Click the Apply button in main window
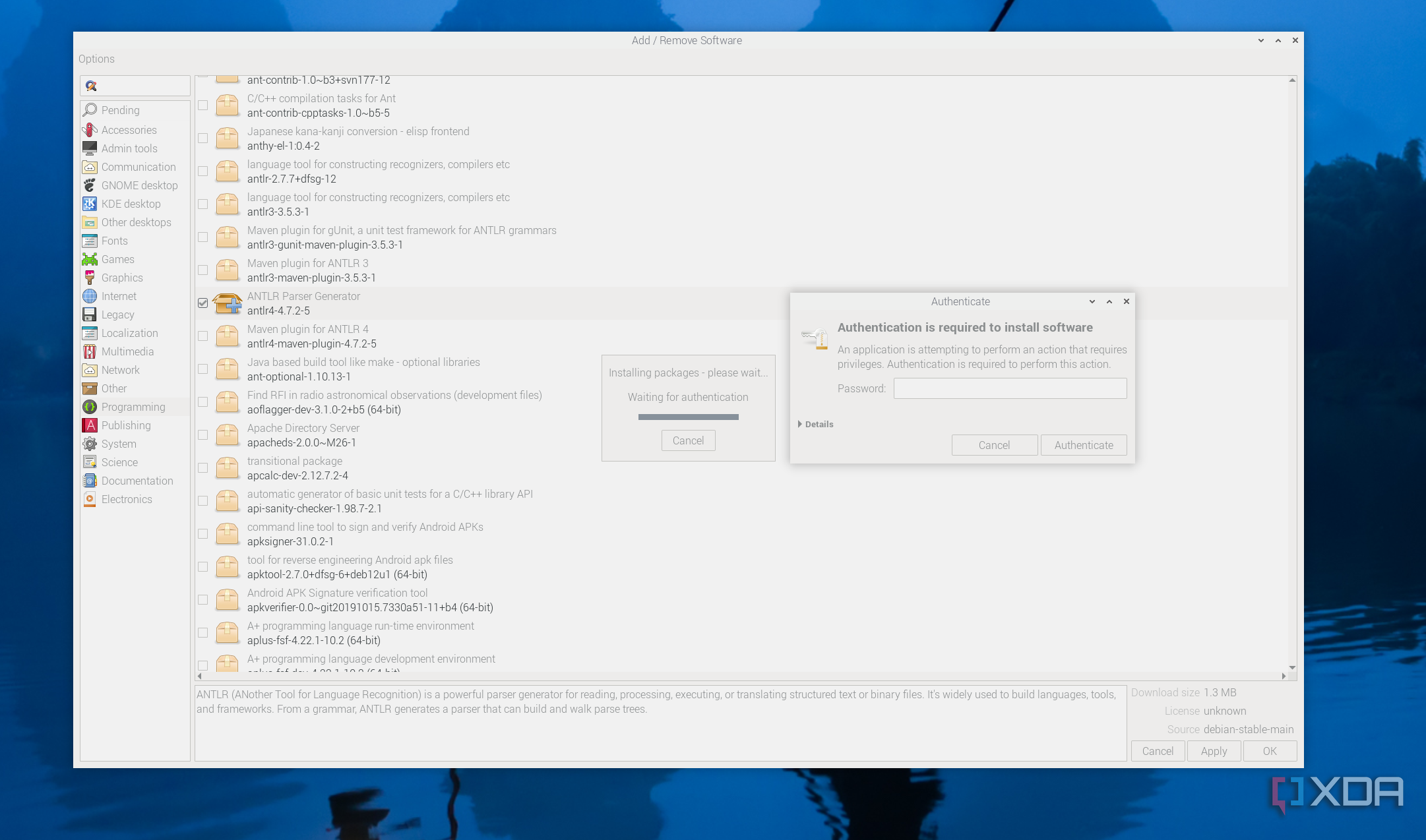The image size is (1426, 840). 1214,751
